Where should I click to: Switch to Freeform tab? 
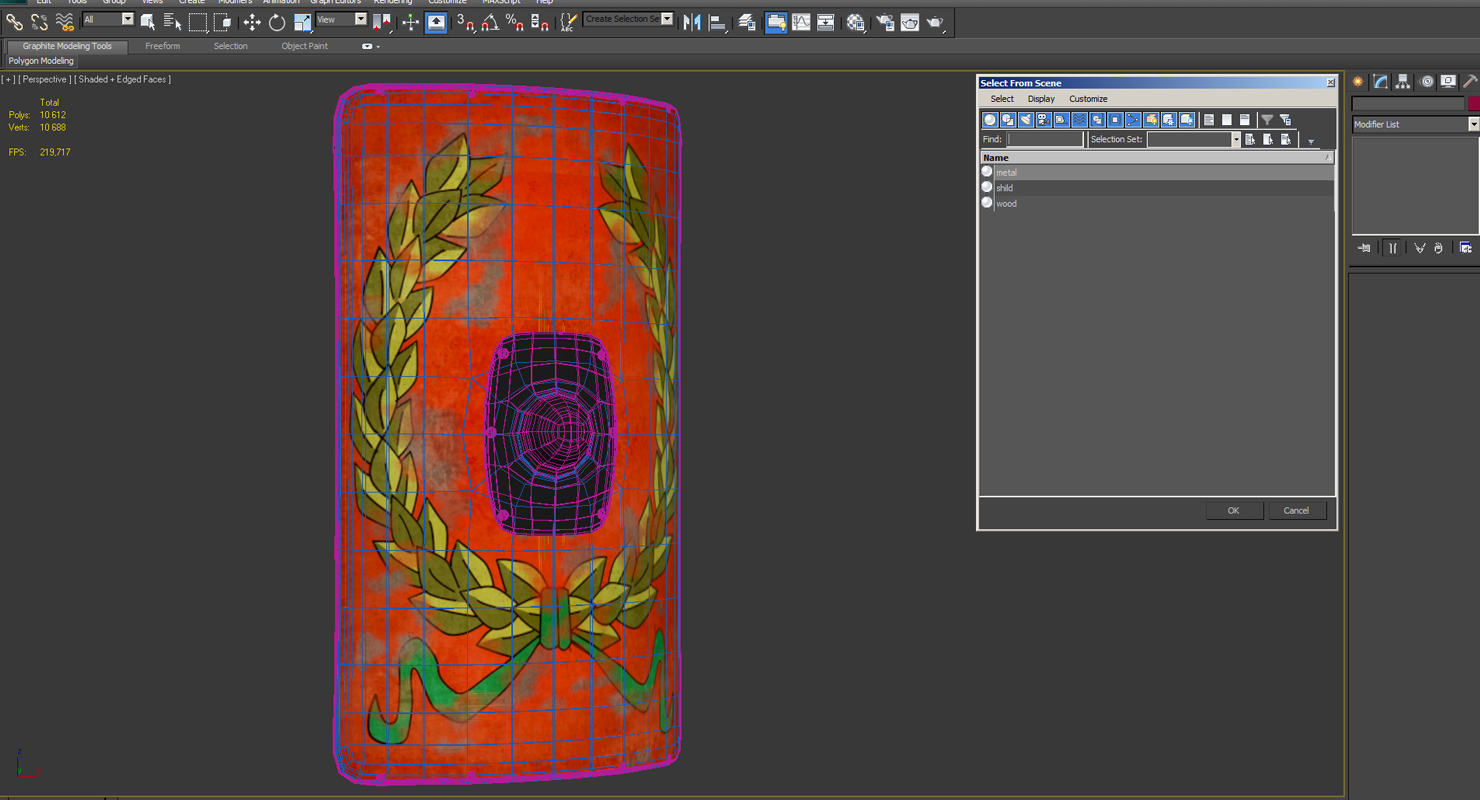coord(162,46)
